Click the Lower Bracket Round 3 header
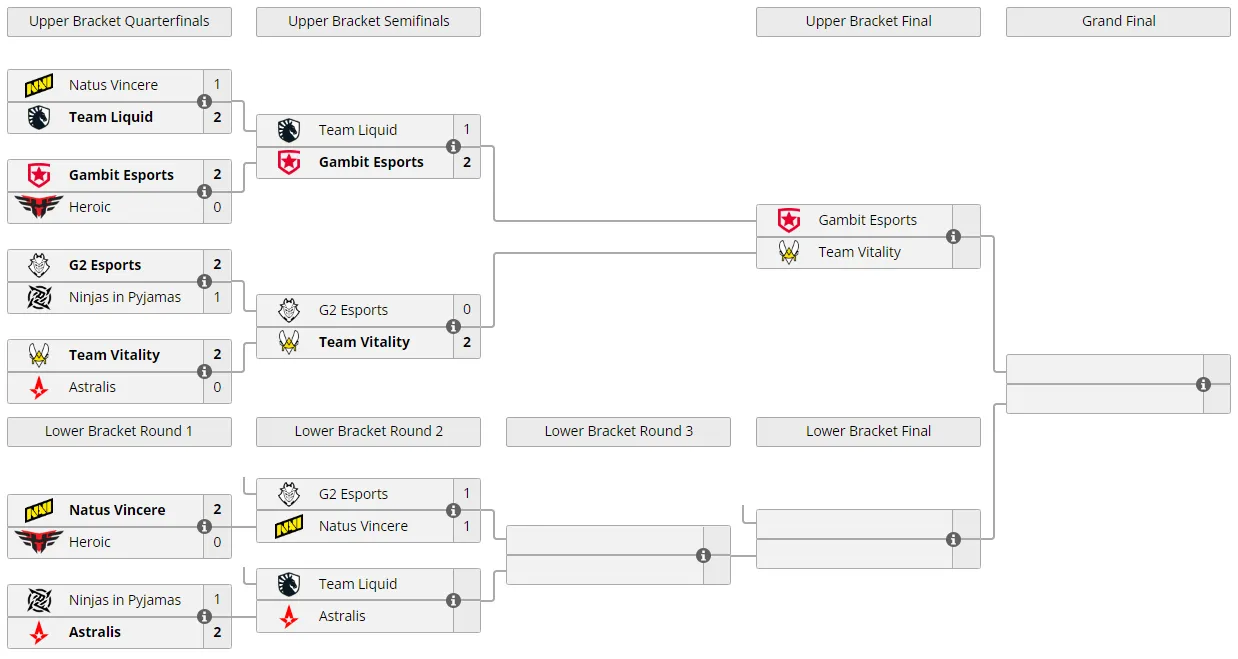Image resolution: width=1238 pixels, height=659 pixels. [x=618, y=431]
